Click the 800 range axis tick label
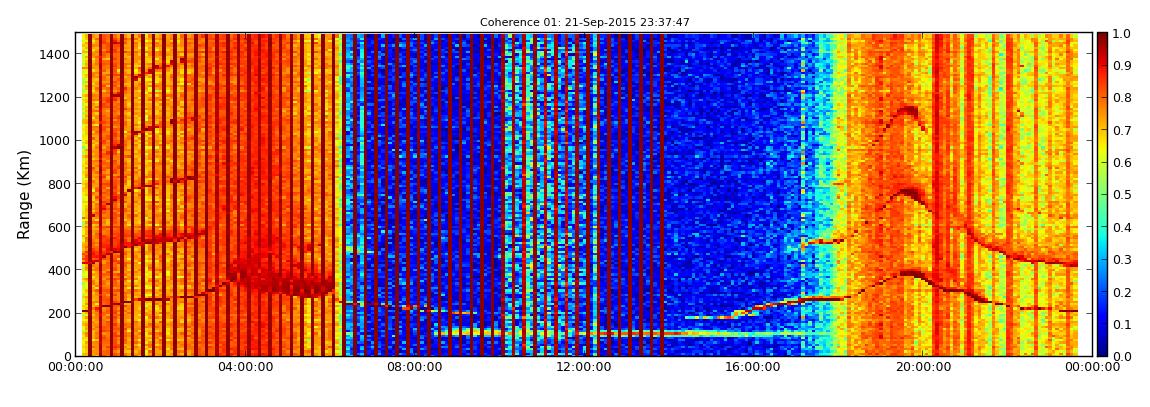The image size is (1150, 407). [59, 184]
